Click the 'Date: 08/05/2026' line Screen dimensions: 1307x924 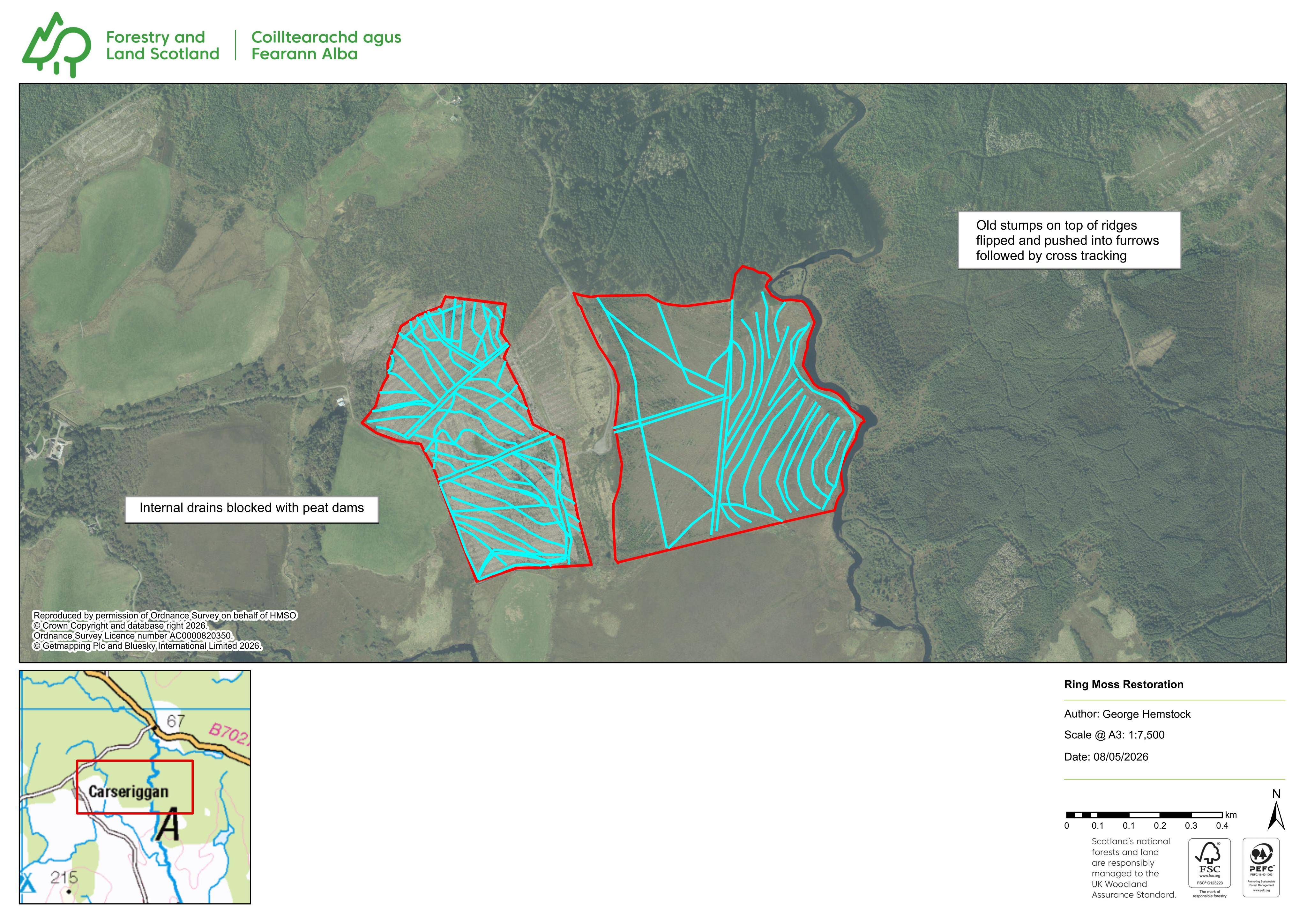1106,757
